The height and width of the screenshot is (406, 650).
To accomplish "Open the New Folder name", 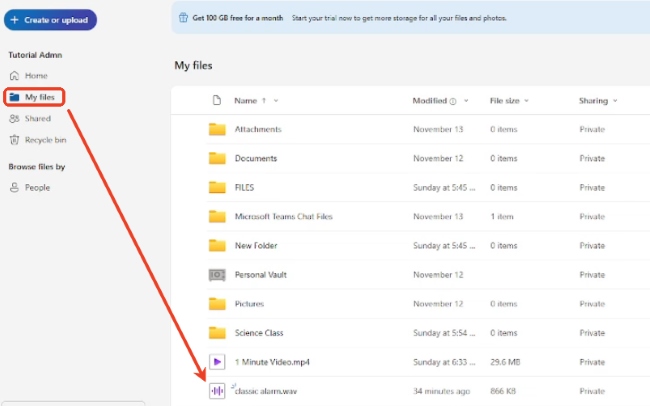I will pyautogui.click(x=256, y=246).
